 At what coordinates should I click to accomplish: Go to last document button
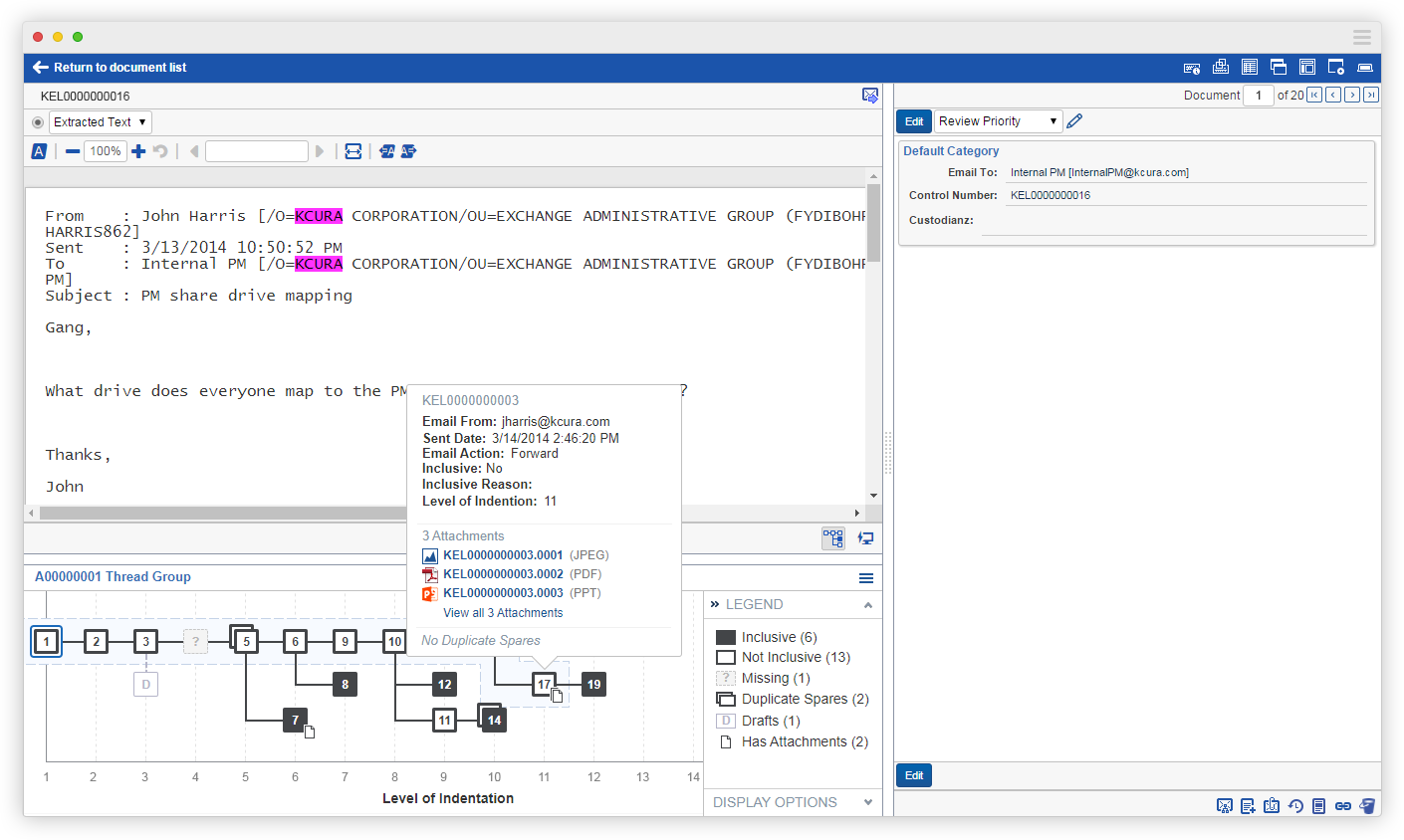1371,95
